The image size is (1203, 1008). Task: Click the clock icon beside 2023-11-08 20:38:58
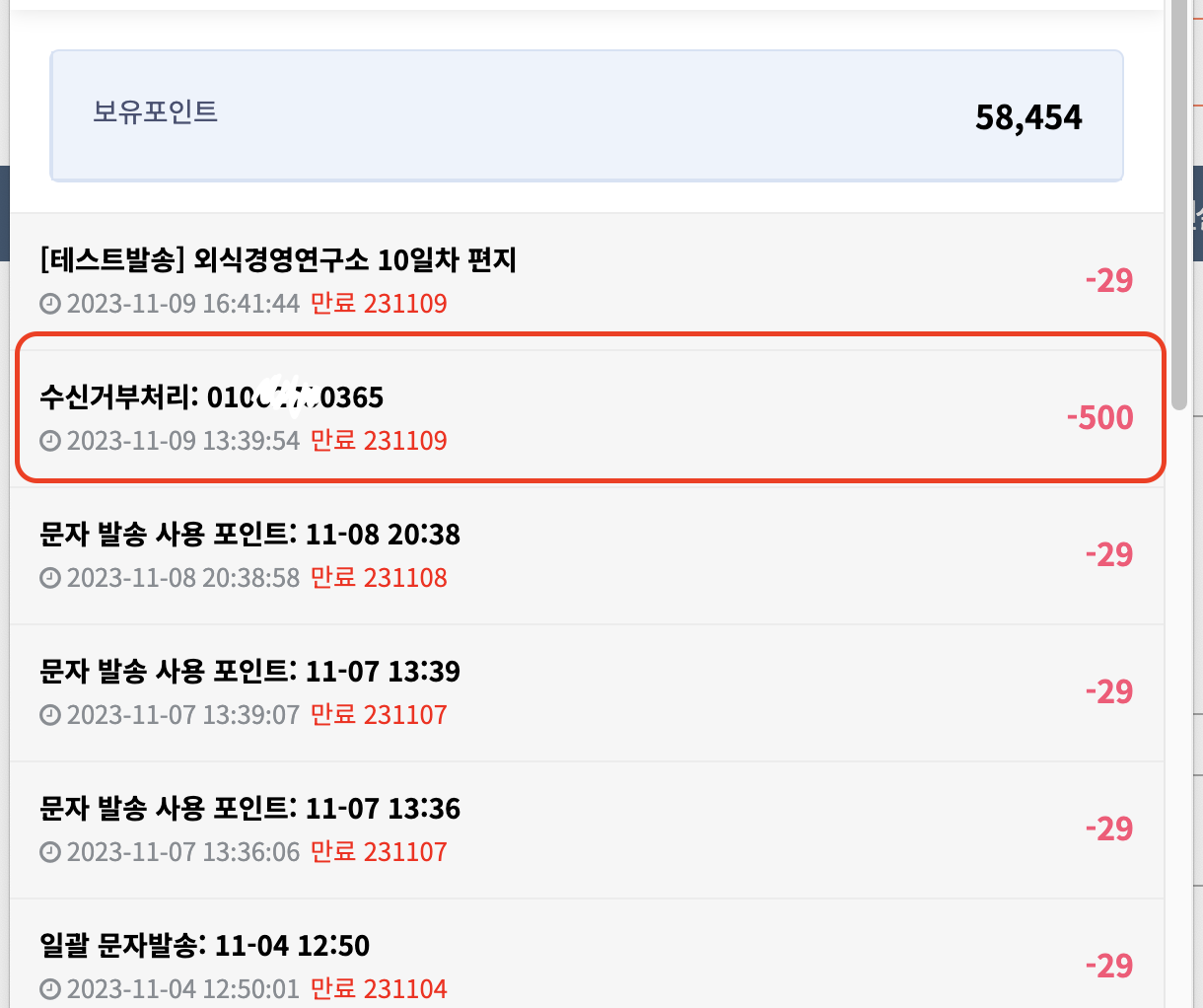pyautogui.click(x=50, y=578)
